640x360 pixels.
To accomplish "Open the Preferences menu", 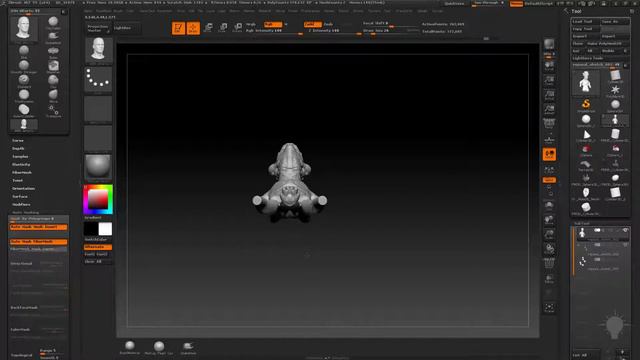I will click(x=311, y=11).
